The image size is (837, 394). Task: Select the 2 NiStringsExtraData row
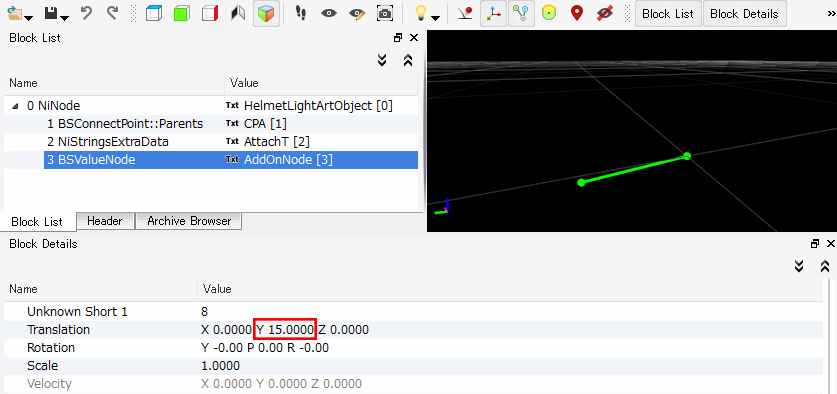211,141
